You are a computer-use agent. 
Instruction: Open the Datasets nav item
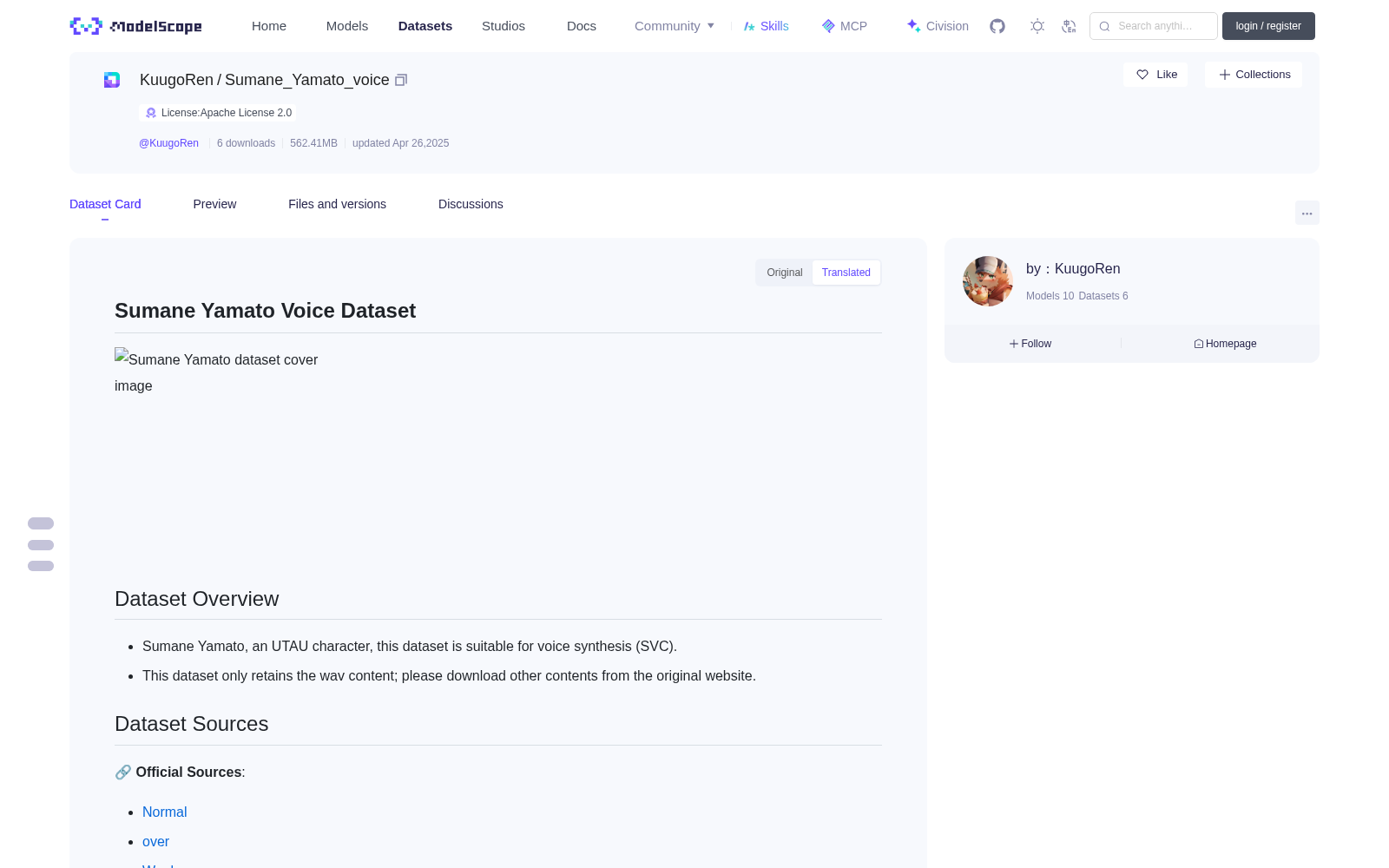click(425, 26)
